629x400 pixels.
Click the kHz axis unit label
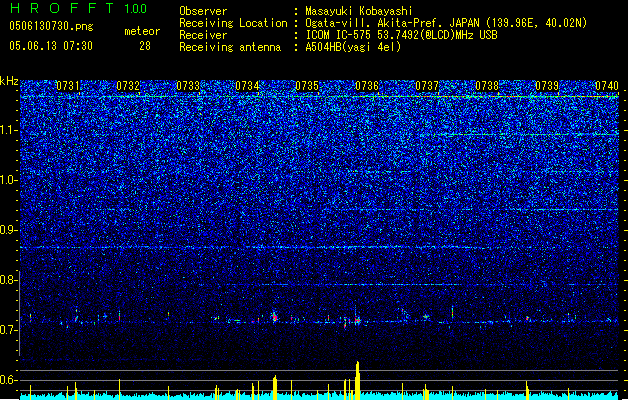pos(9,81)
